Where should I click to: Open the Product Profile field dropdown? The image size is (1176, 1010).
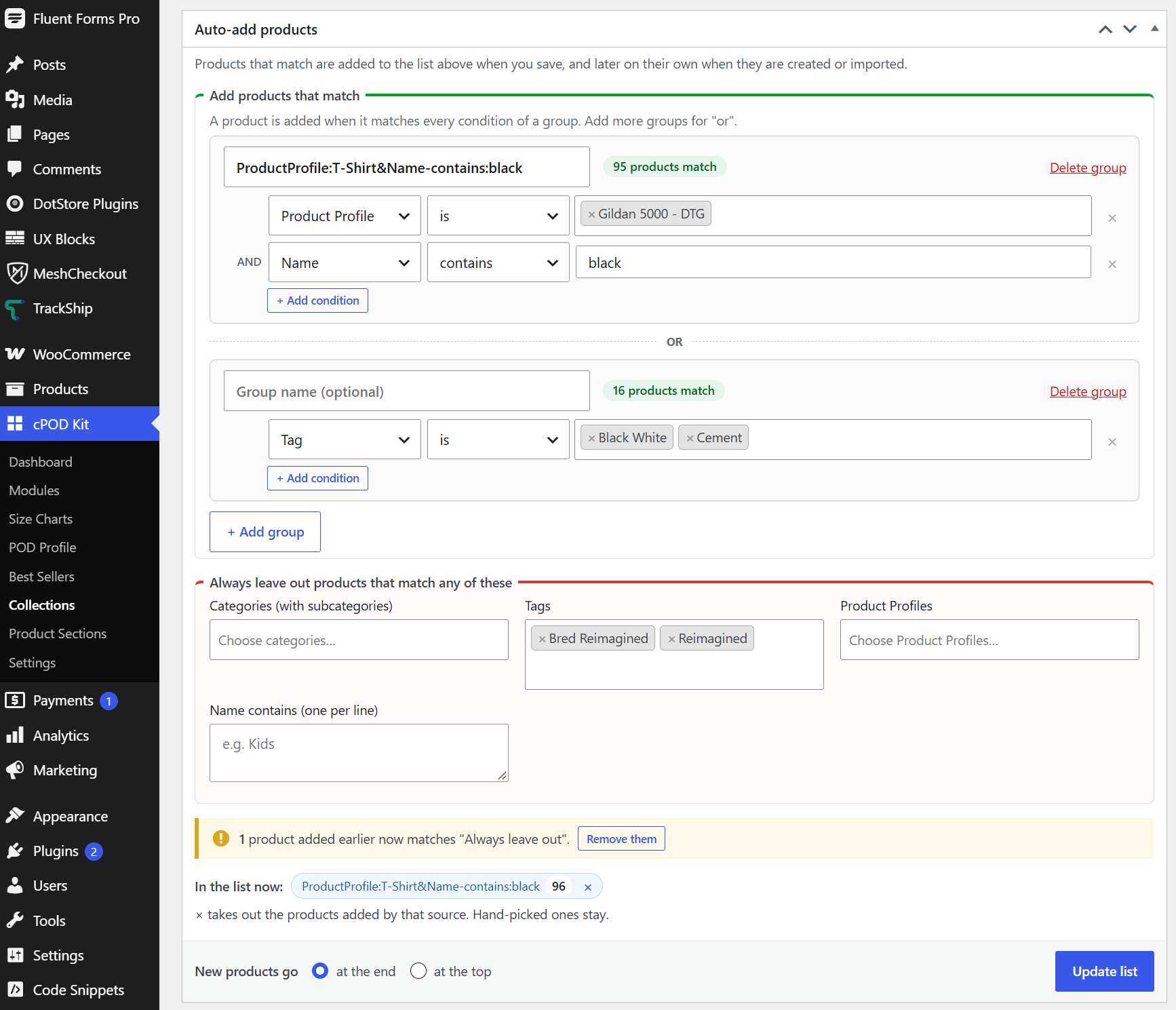pos(345,216)
